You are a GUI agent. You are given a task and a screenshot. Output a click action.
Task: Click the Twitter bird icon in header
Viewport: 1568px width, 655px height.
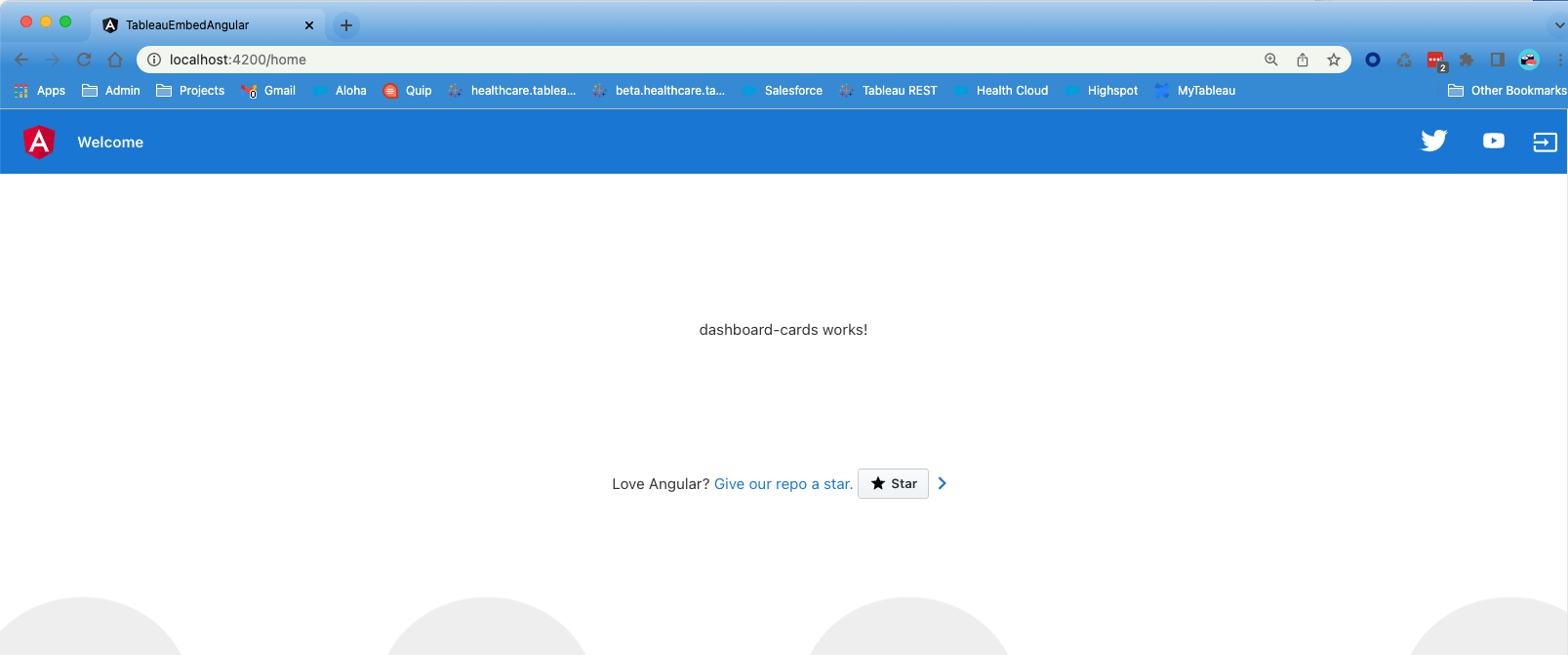(x=1433, y=141)
